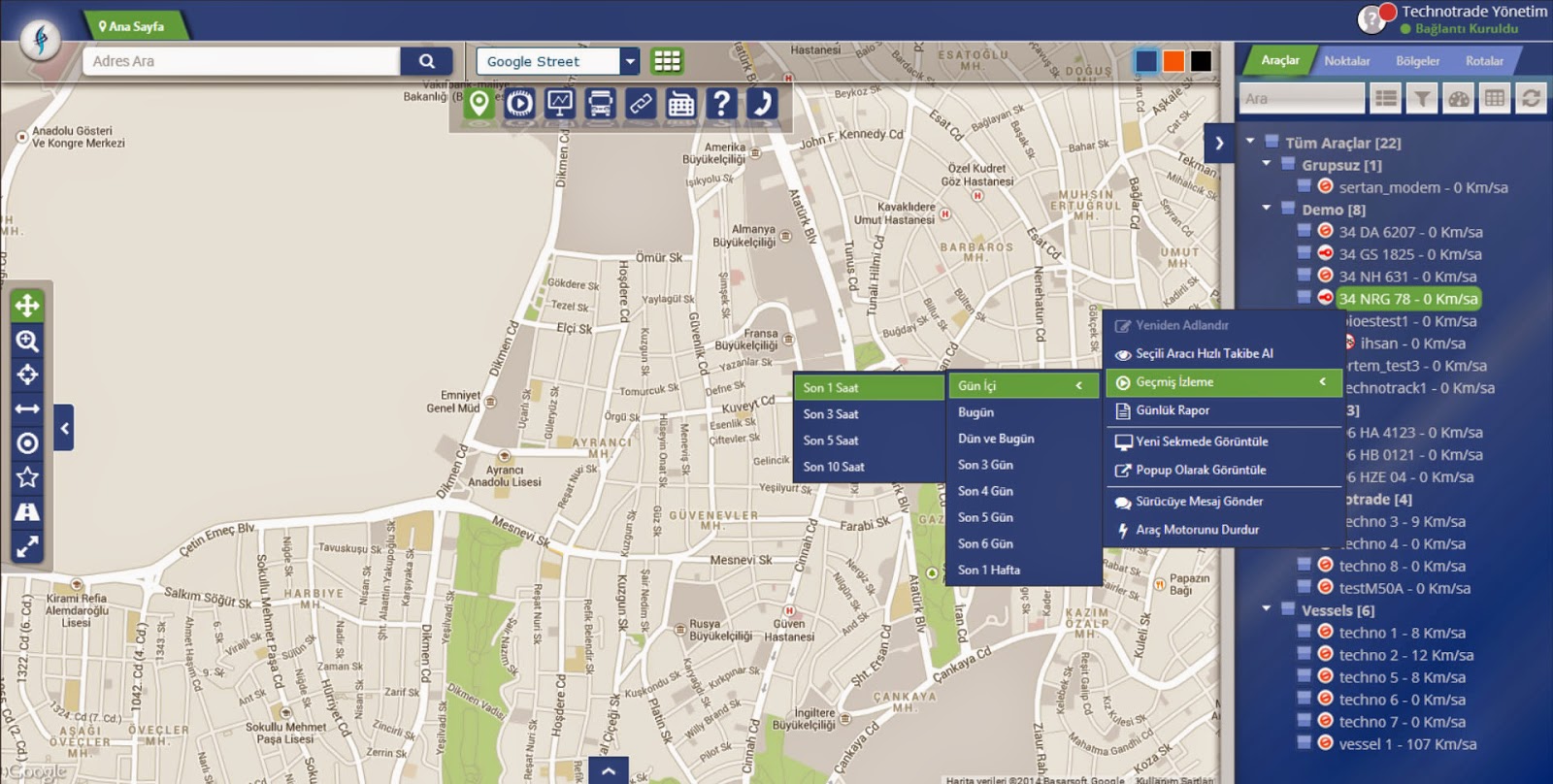Image resolution: width=1553 pixels, height=784 pixels.
Task: Click the refresh vehicles icon
Action: pos(1531,98)
